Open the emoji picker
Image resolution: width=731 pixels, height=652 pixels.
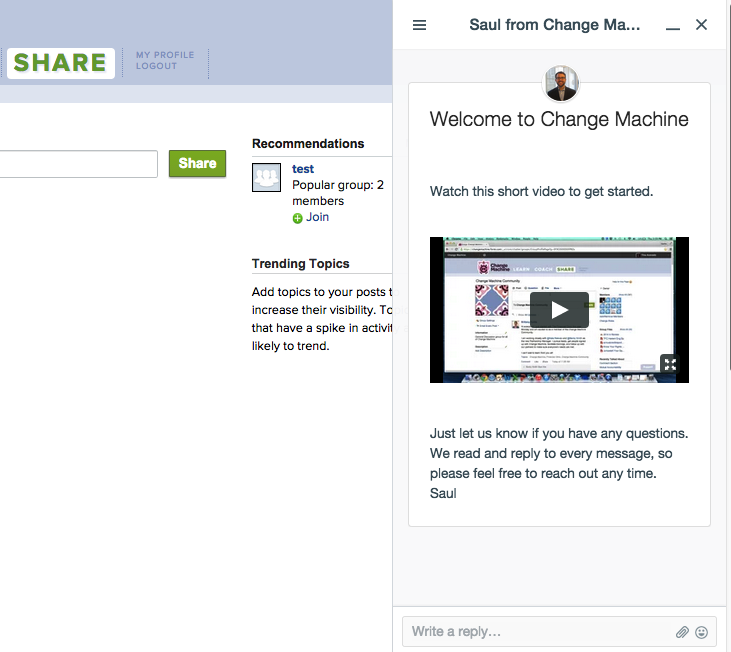click(x=701, y=632)
